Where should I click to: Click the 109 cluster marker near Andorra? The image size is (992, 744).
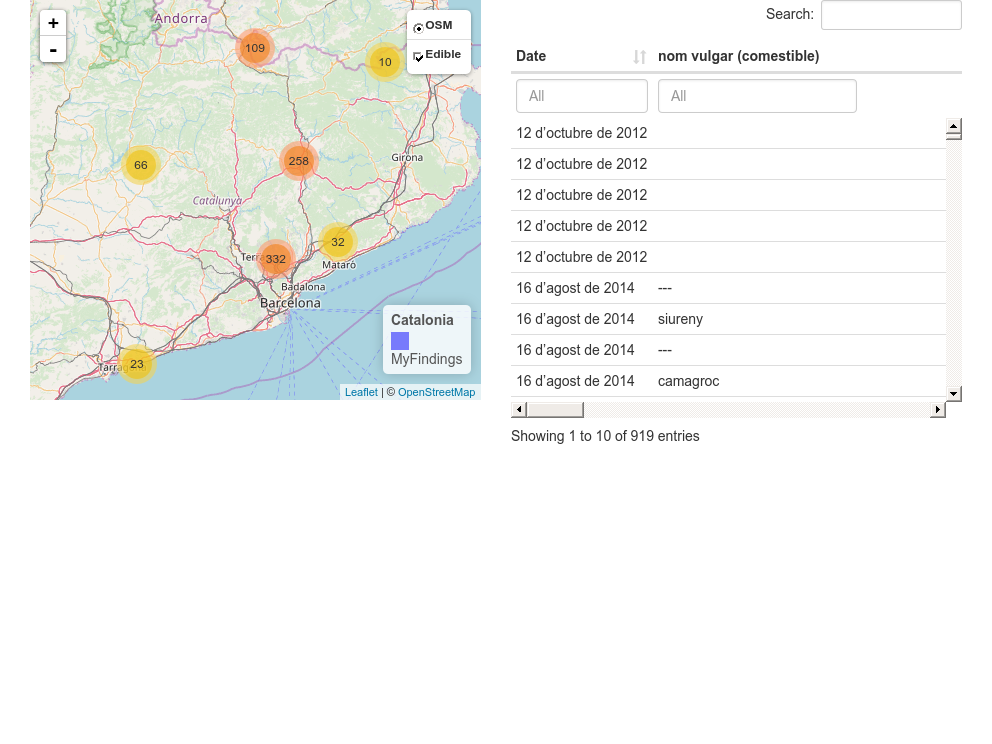(x=255, y=48)
